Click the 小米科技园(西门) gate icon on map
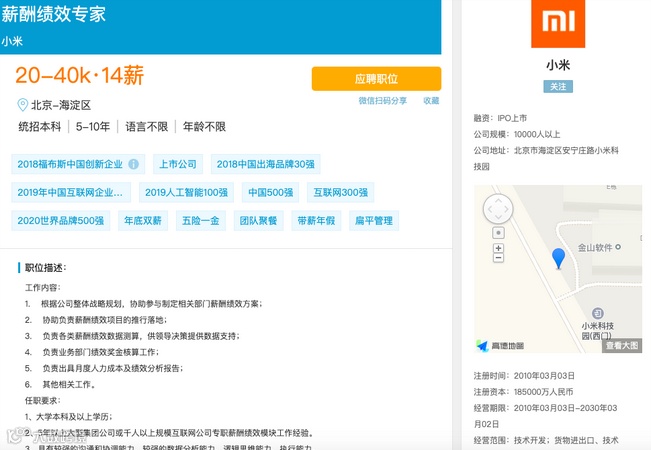 [x=597, y=313]
